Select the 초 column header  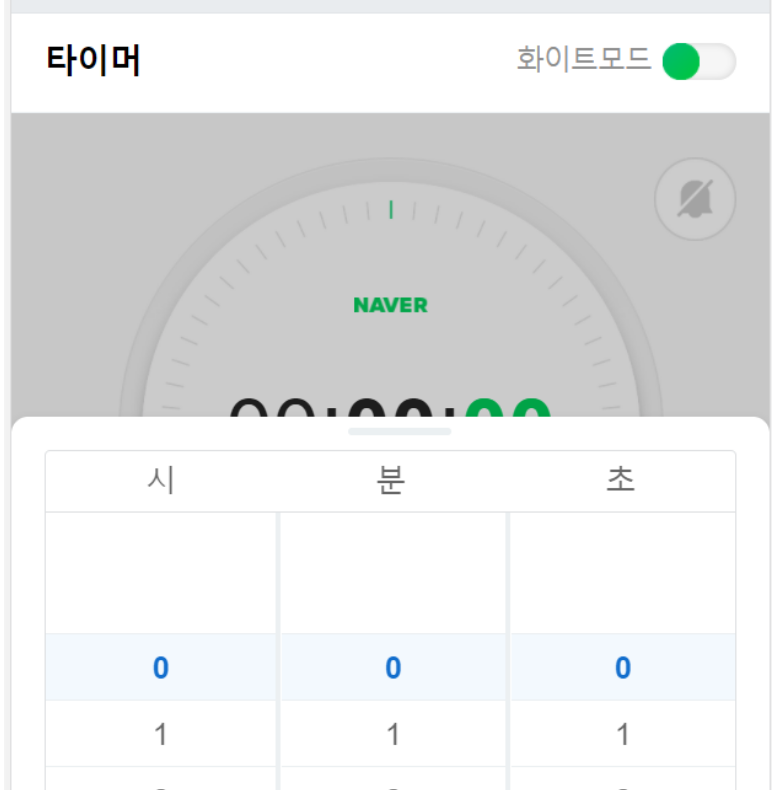coord(621,480)
